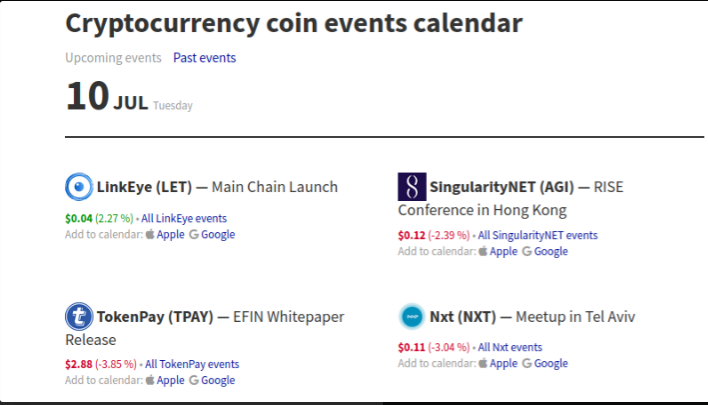Click Apple logo icon under SingularityNET event
The image size is (708, 405).
[483, 251]
